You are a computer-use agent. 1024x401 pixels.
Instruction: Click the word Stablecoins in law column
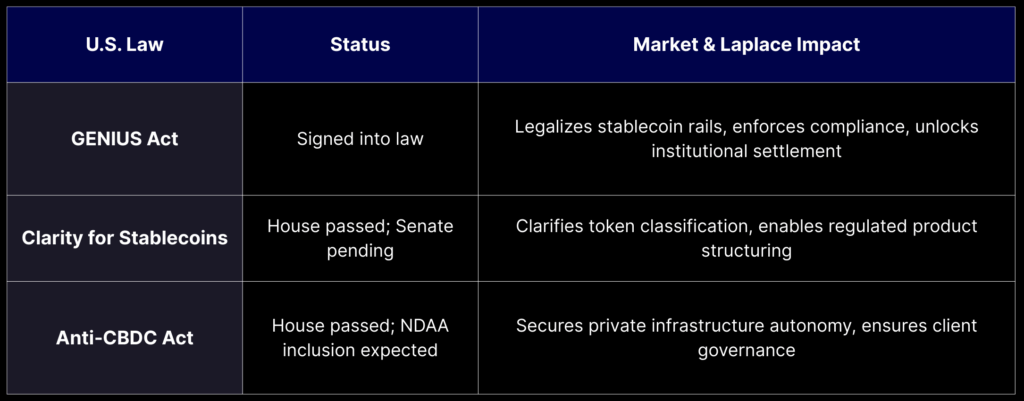[x=173, y=238]
